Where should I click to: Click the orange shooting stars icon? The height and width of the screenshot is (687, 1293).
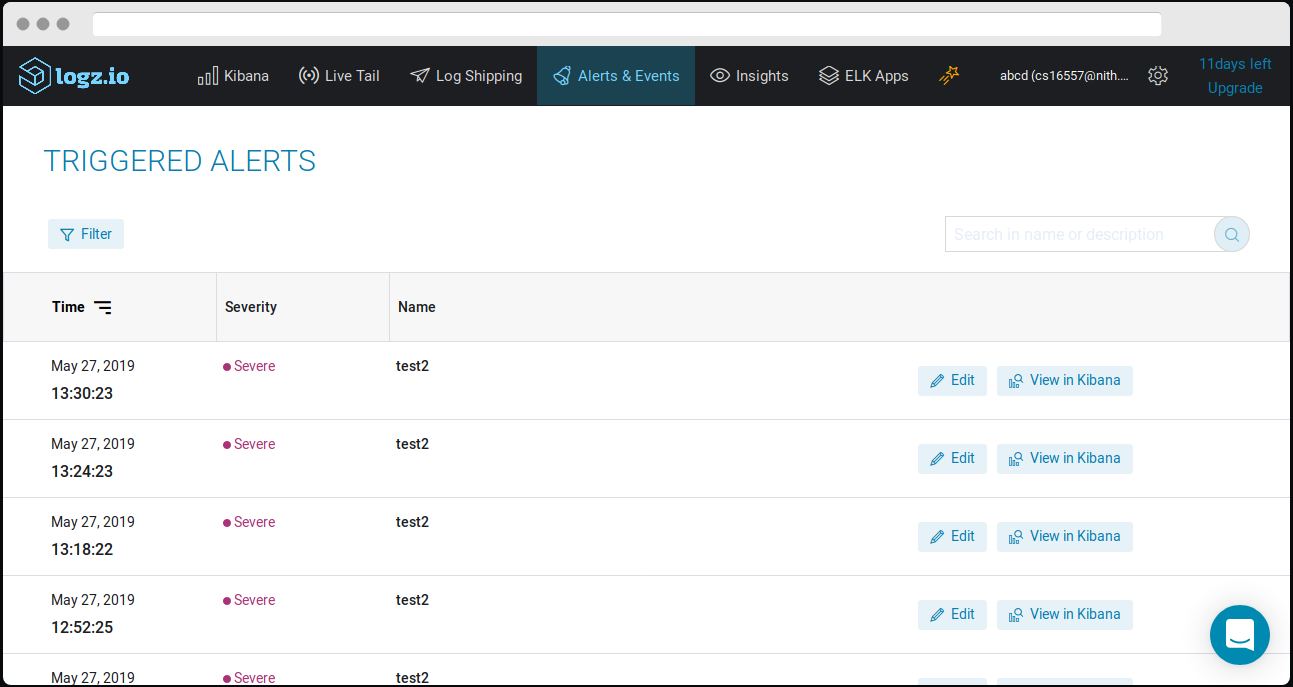click(x=949, y=75)
